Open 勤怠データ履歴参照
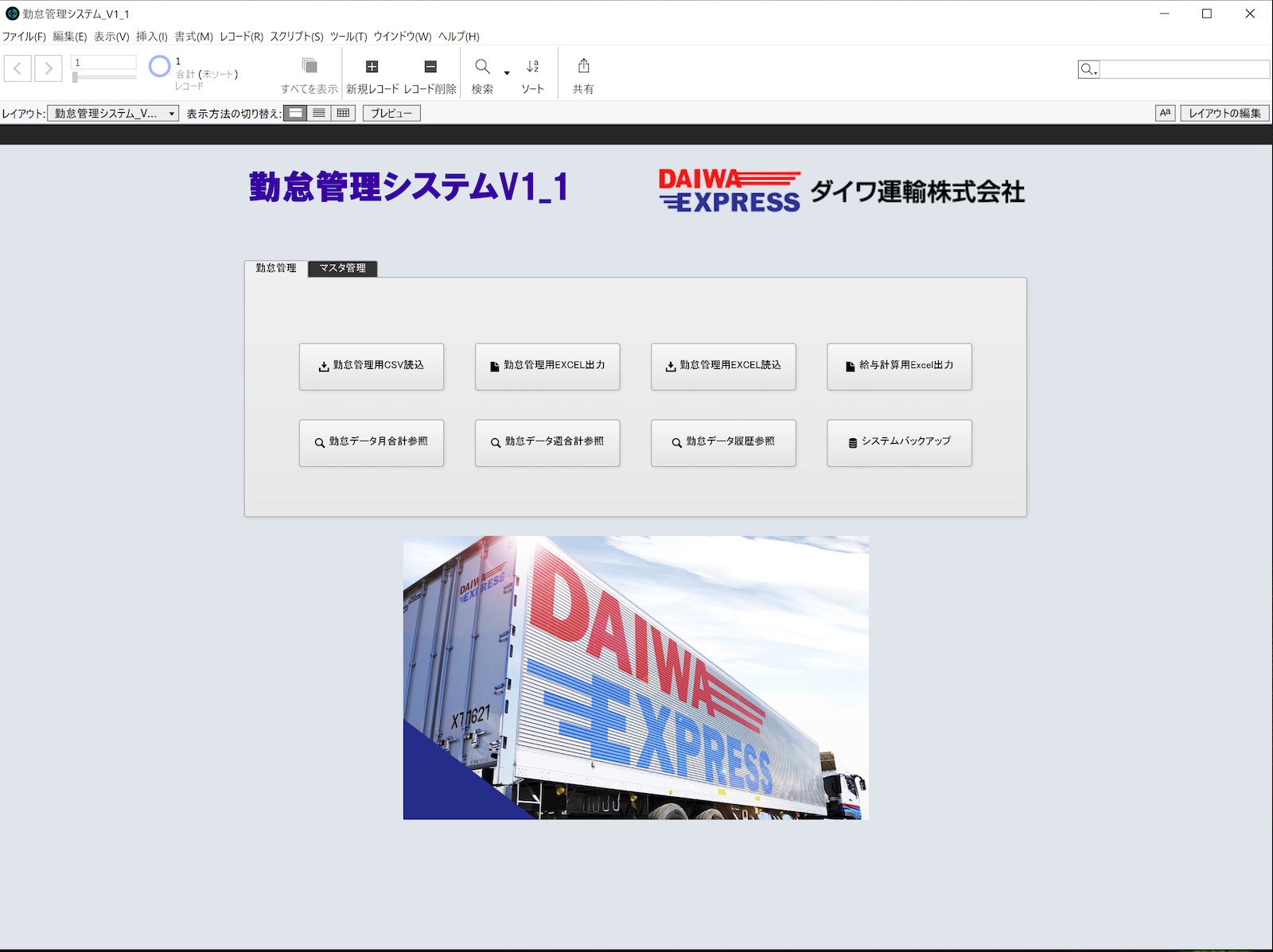This screenshot has width=1273, height=952. (x=723, y=443)
